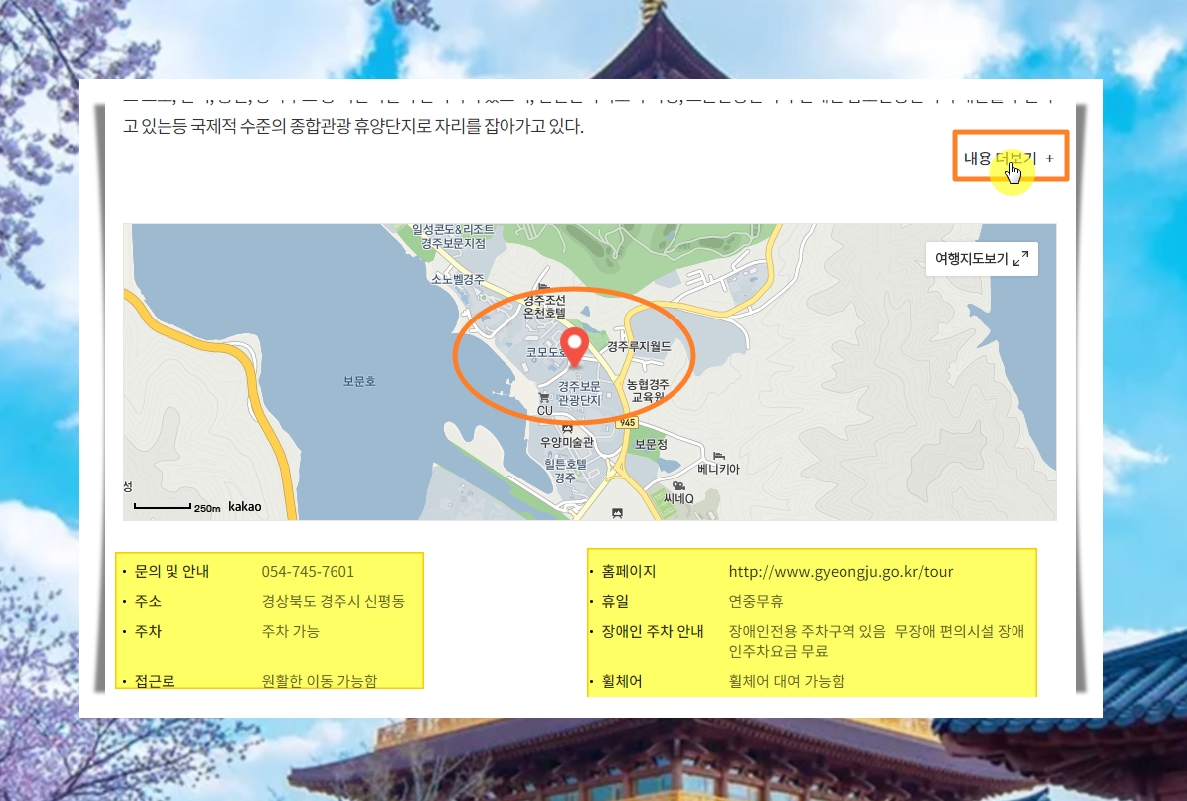
Task: Click the 경주보문 관광단지 map label
Action: (x=579, y=393)
